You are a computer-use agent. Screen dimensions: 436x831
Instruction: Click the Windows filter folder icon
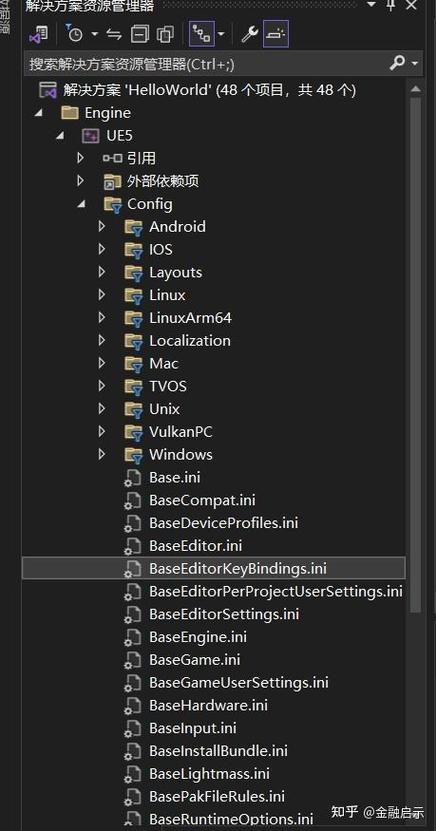coord(135,455)
